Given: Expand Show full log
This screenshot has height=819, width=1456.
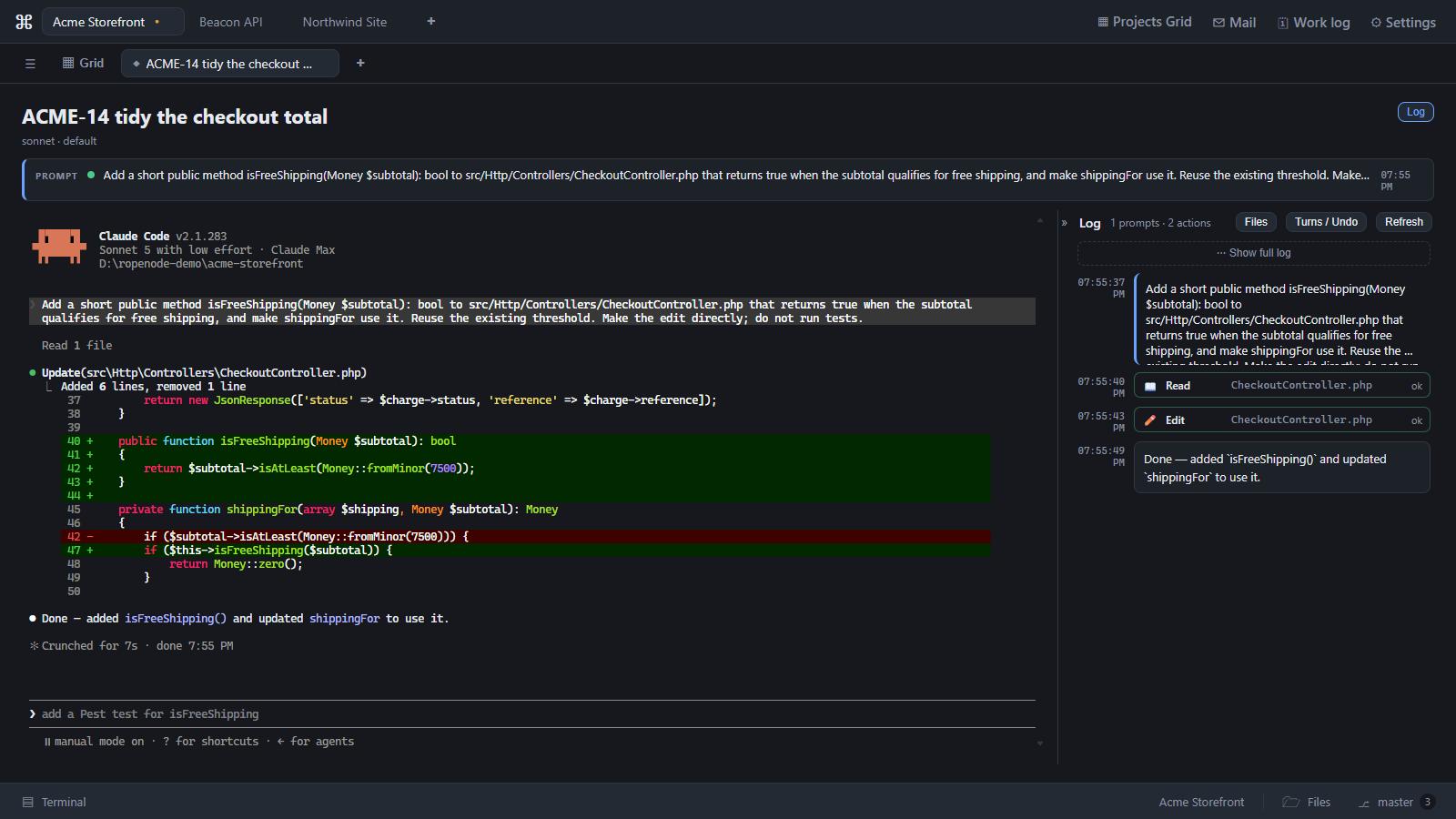Looking at the screenshot, I should (1254, 253).
